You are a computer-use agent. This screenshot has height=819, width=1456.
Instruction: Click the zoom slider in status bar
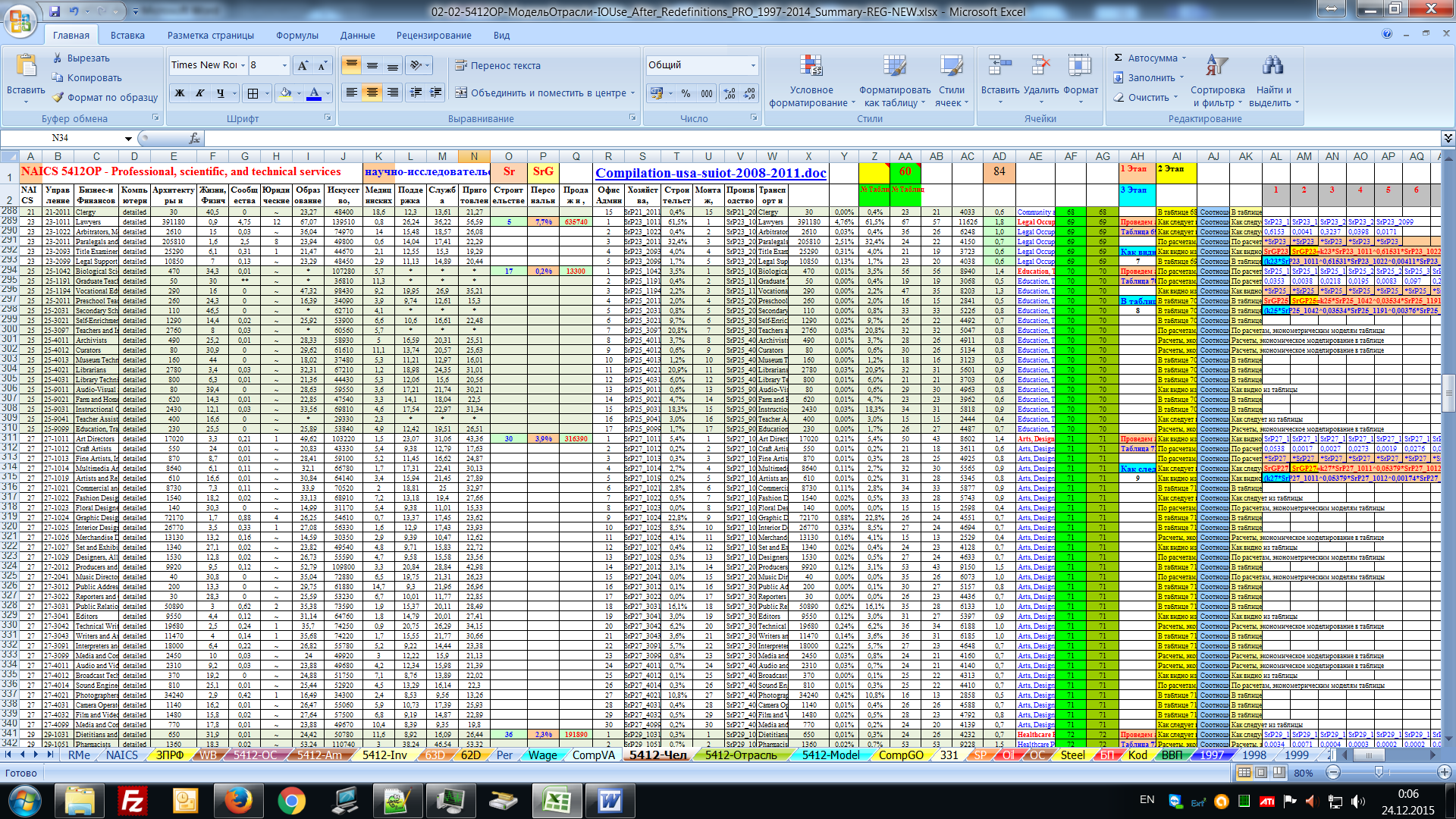1378,773
